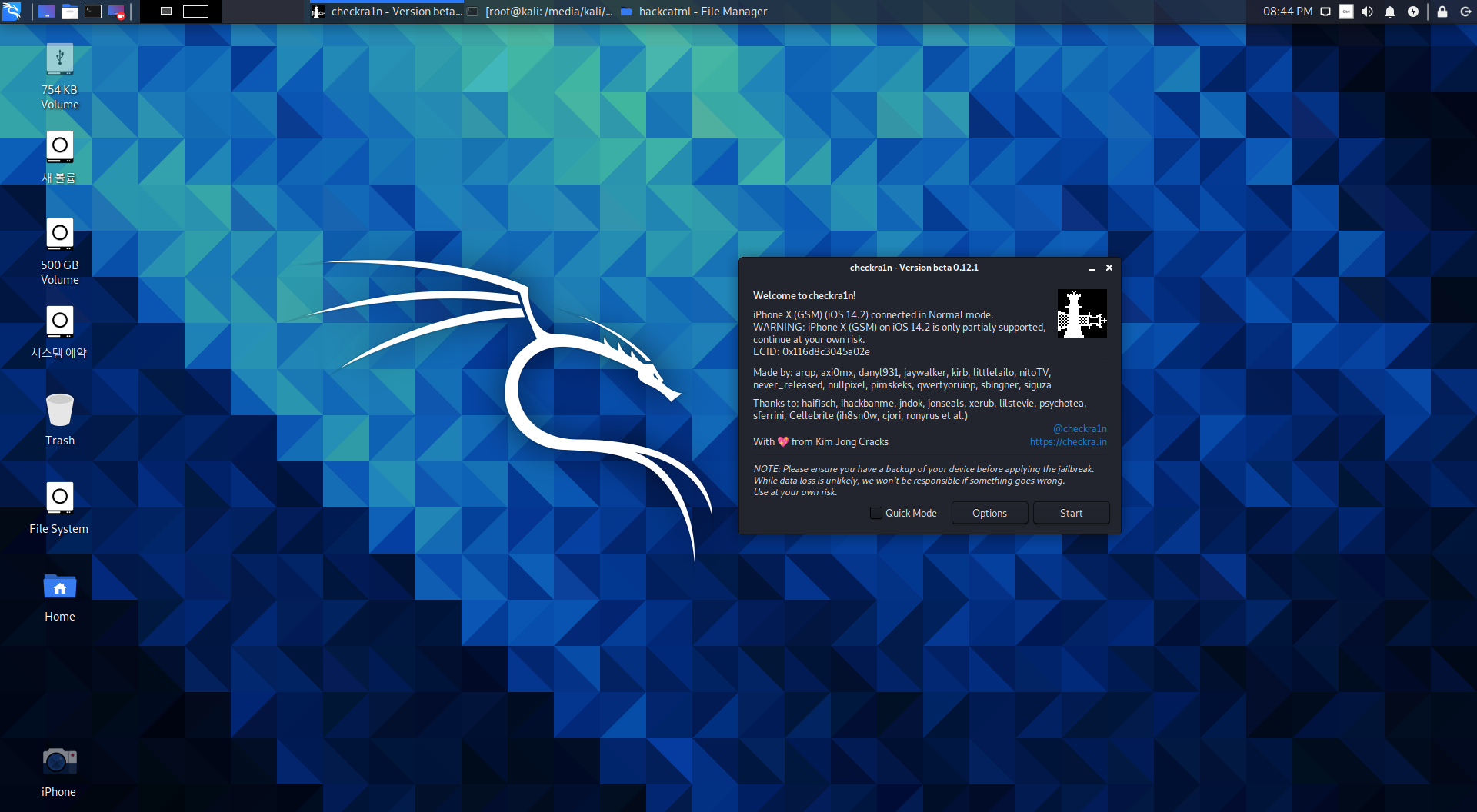
Task: Click the Ctrl keyboard tray icon
Action: tap(1346, 12)
